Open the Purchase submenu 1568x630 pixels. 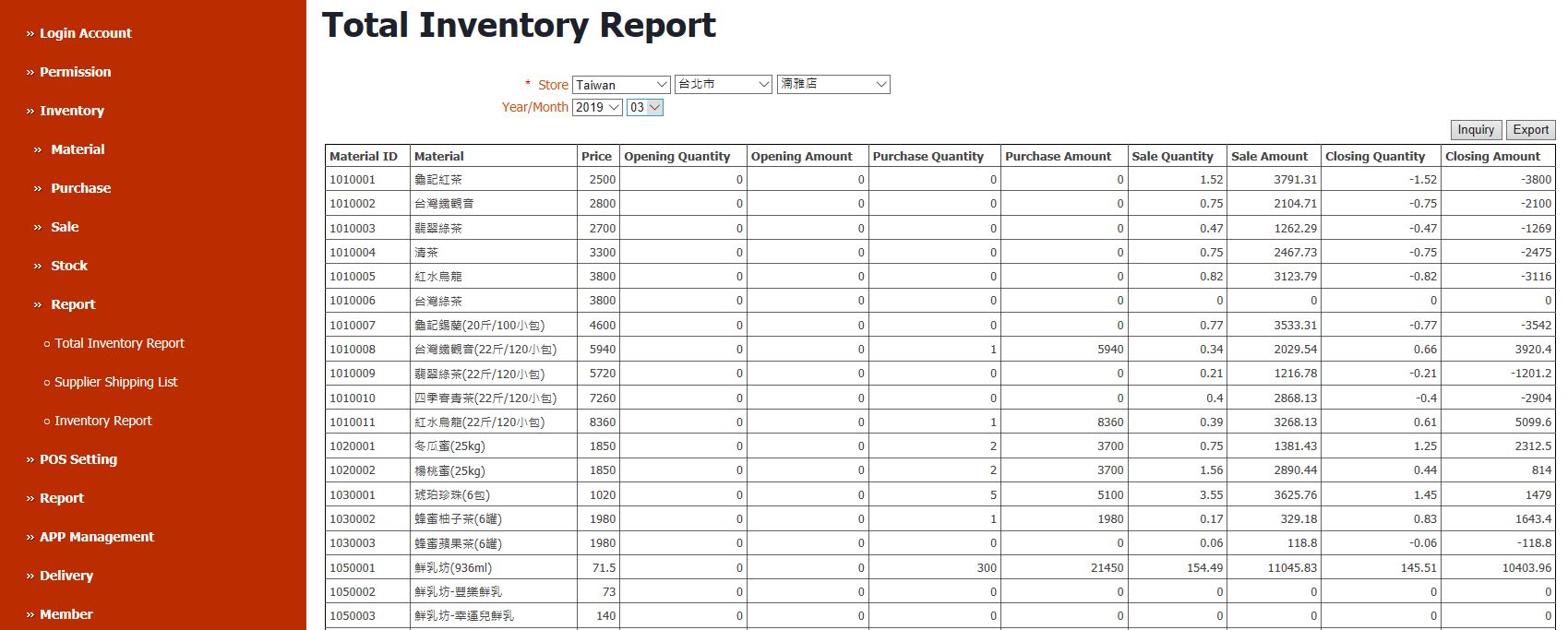(x=80, y=188)
